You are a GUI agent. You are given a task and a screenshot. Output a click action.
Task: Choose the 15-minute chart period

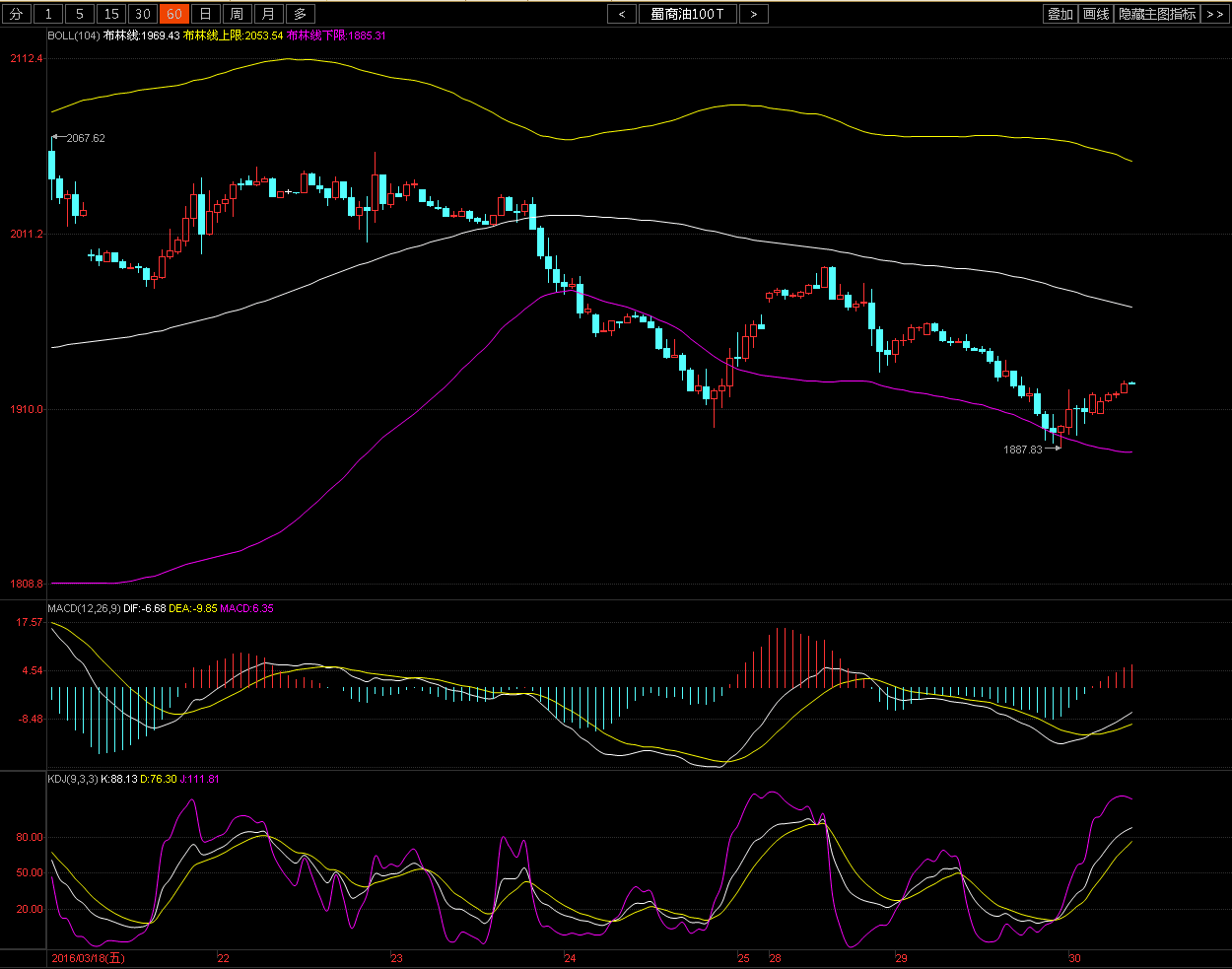111,14
